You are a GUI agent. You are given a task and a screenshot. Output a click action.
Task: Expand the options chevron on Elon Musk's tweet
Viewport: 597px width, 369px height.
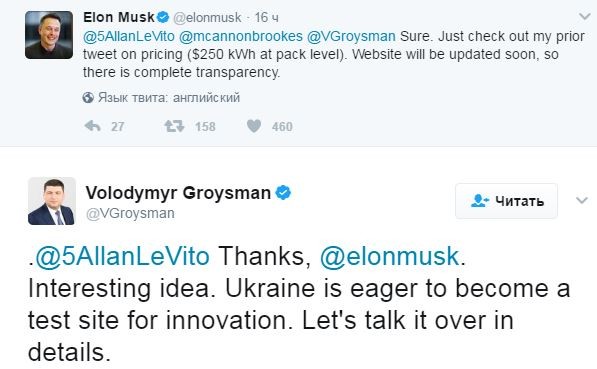click(584, 16)
